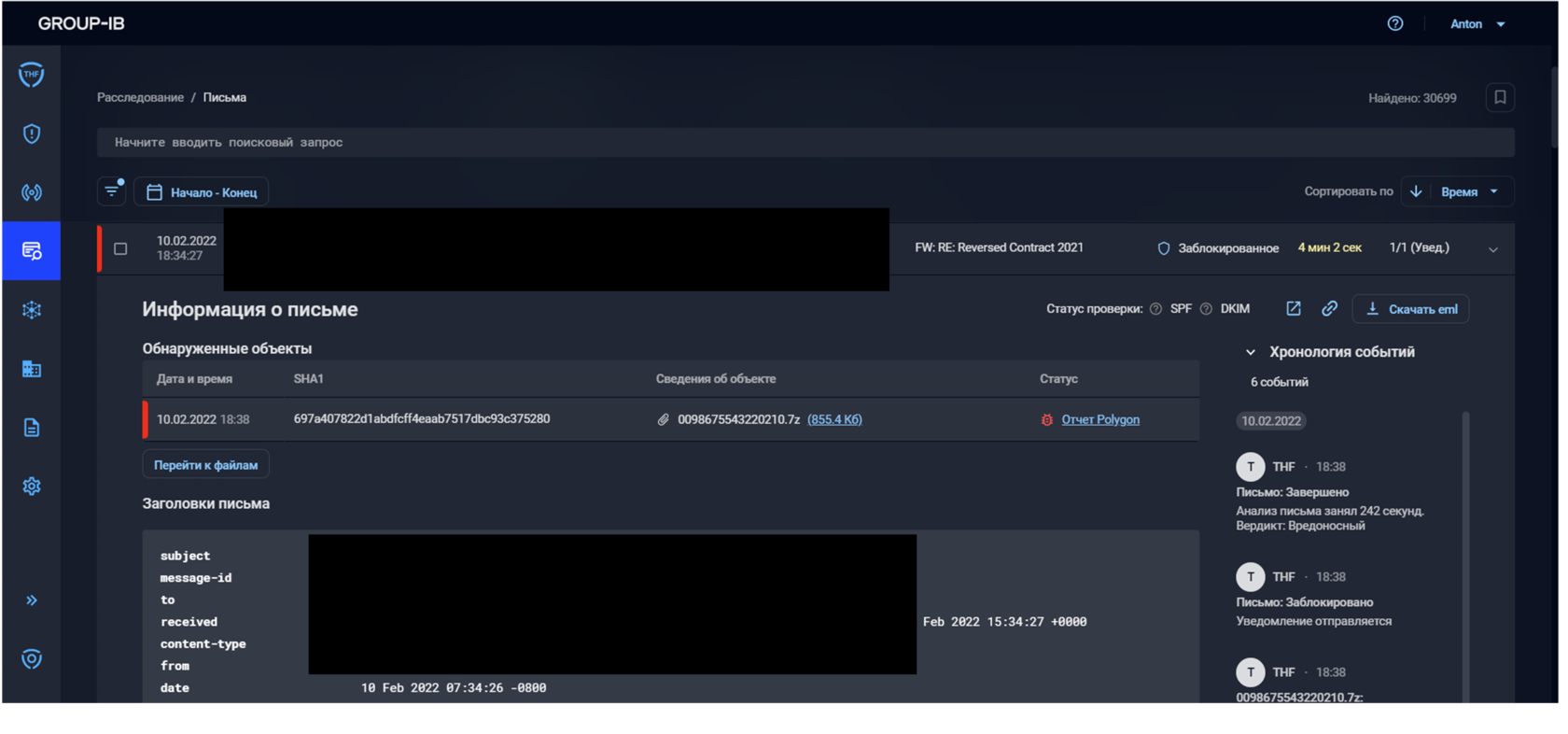Click Скачать eml button
The height and width of the screenshot is (734, 1568).
[1411, 309]
